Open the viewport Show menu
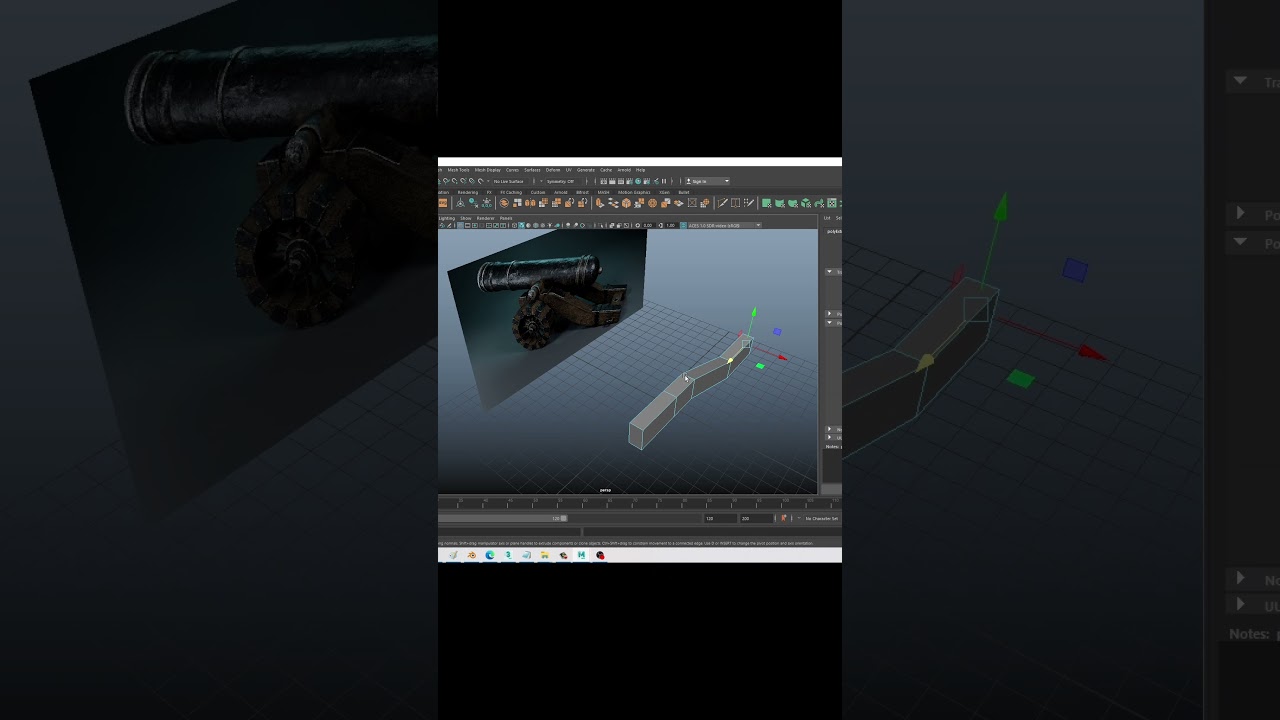 [x=466, y=218]
